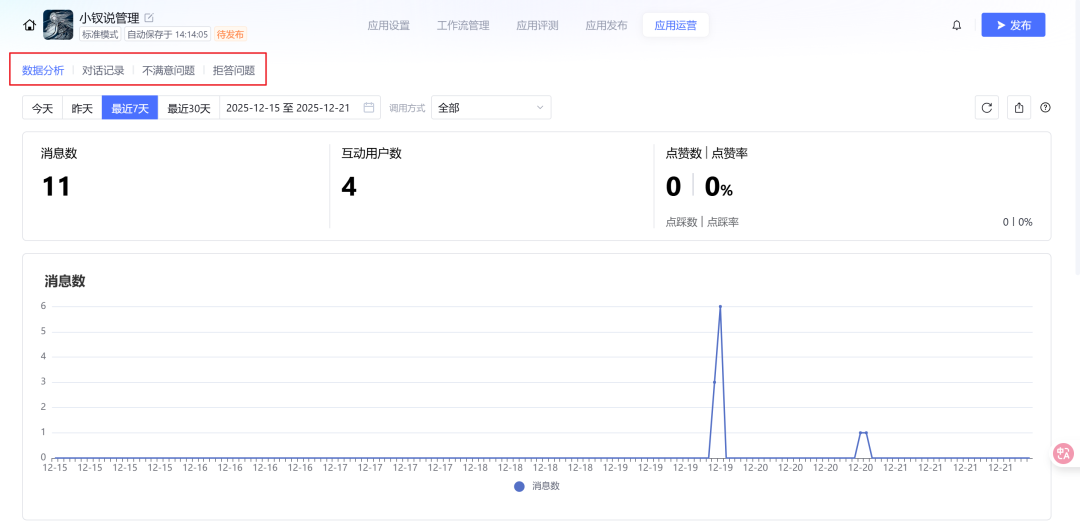
Task: Open the notification bell
Action: click(x=956, y=25)
